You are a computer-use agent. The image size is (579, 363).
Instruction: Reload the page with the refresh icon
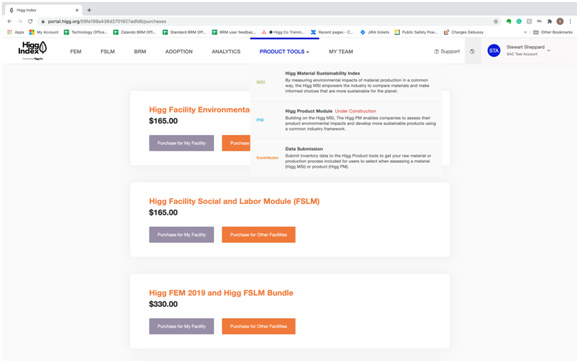pos(30,21)
